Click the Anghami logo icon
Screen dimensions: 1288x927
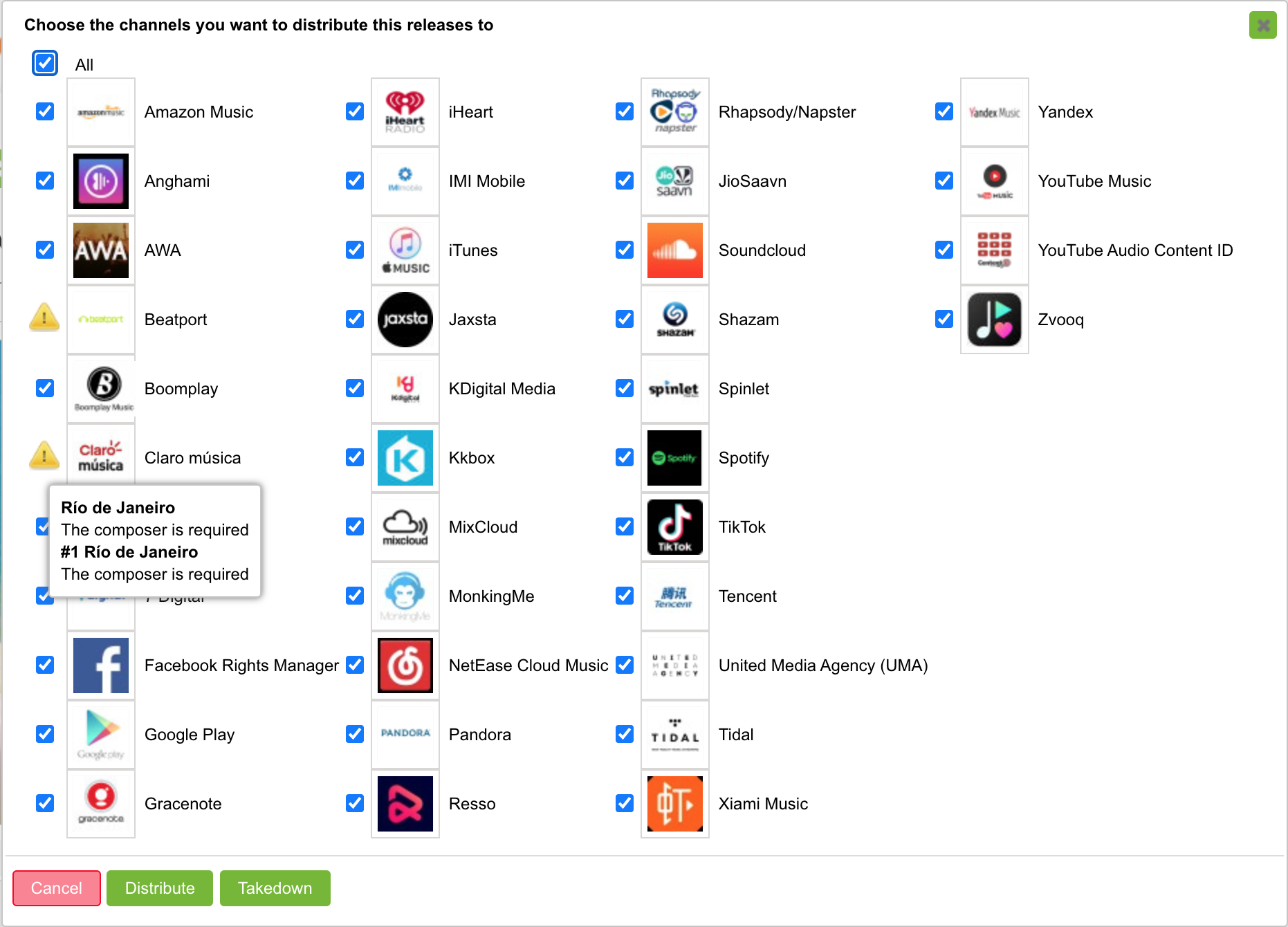click(x=101, y=181)
